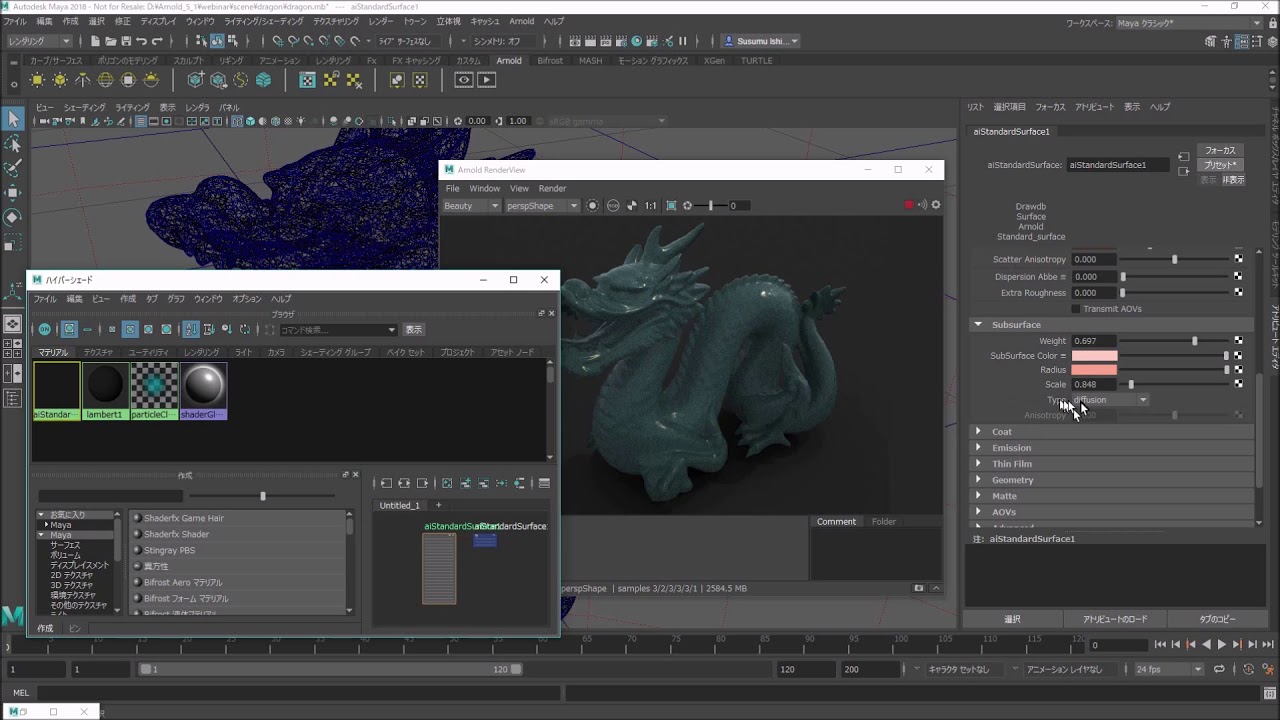1280x720 pixels.
Task: Switch to the Bifrost shelf tab
Action: (x=550, y=61)
